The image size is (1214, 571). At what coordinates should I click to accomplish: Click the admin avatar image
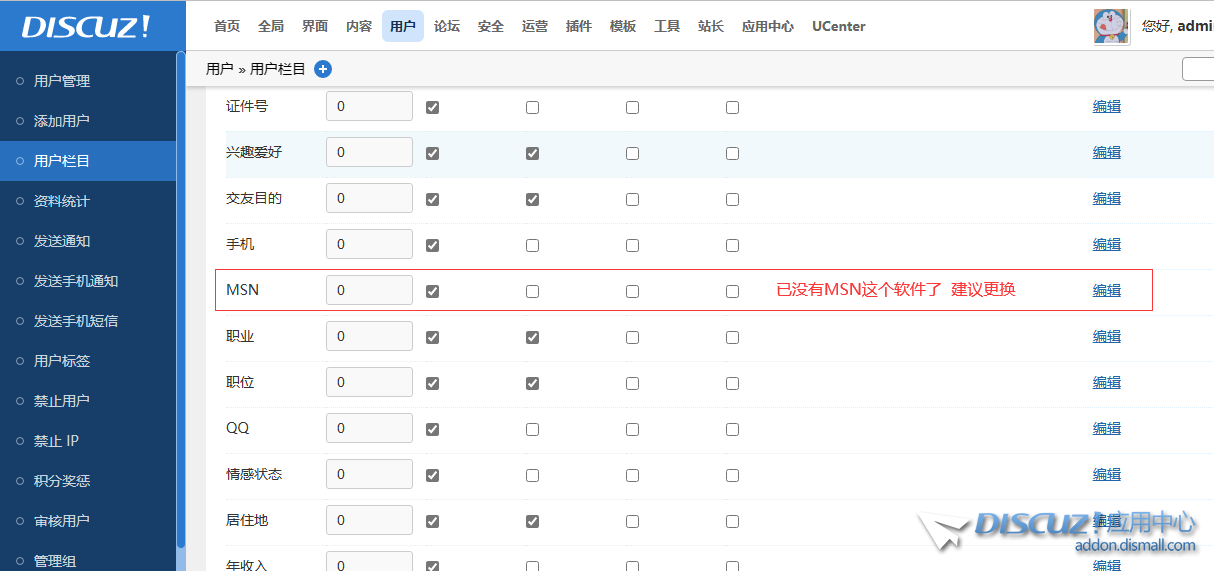[1111, 26]
